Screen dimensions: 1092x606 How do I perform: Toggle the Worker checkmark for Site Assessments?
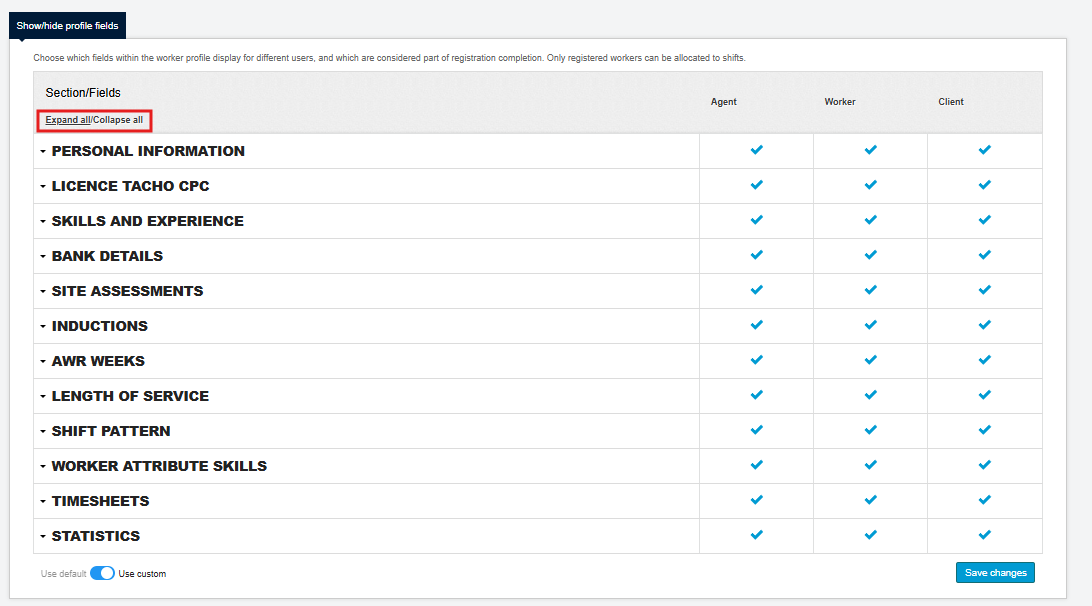870,290
